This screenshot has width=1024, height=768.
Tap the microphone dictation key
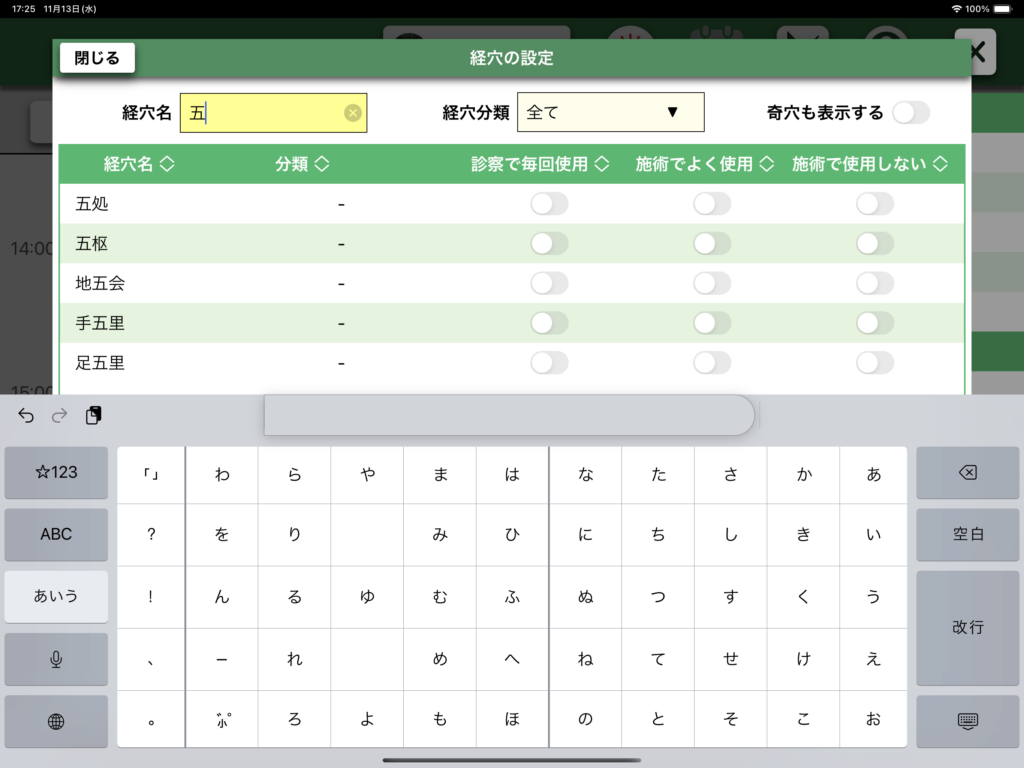pos(56,659)
